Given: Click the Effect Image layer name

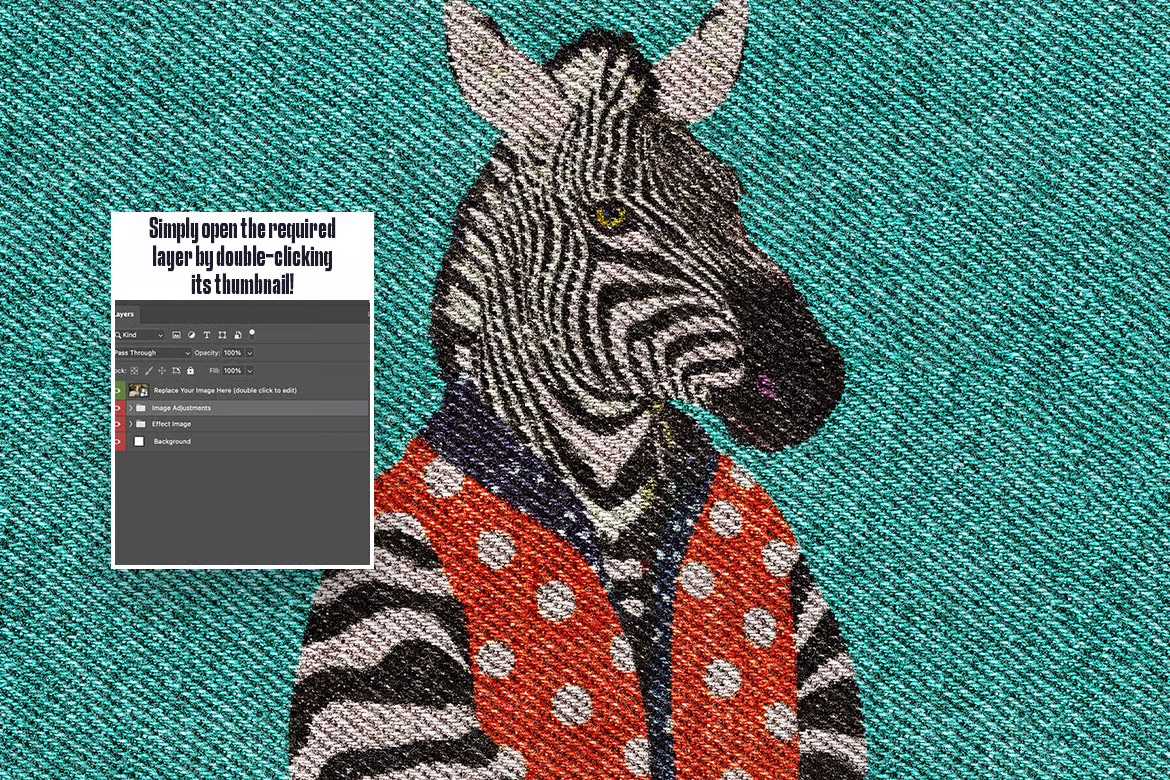Looking at the screenshot, I should pos(172,424).
